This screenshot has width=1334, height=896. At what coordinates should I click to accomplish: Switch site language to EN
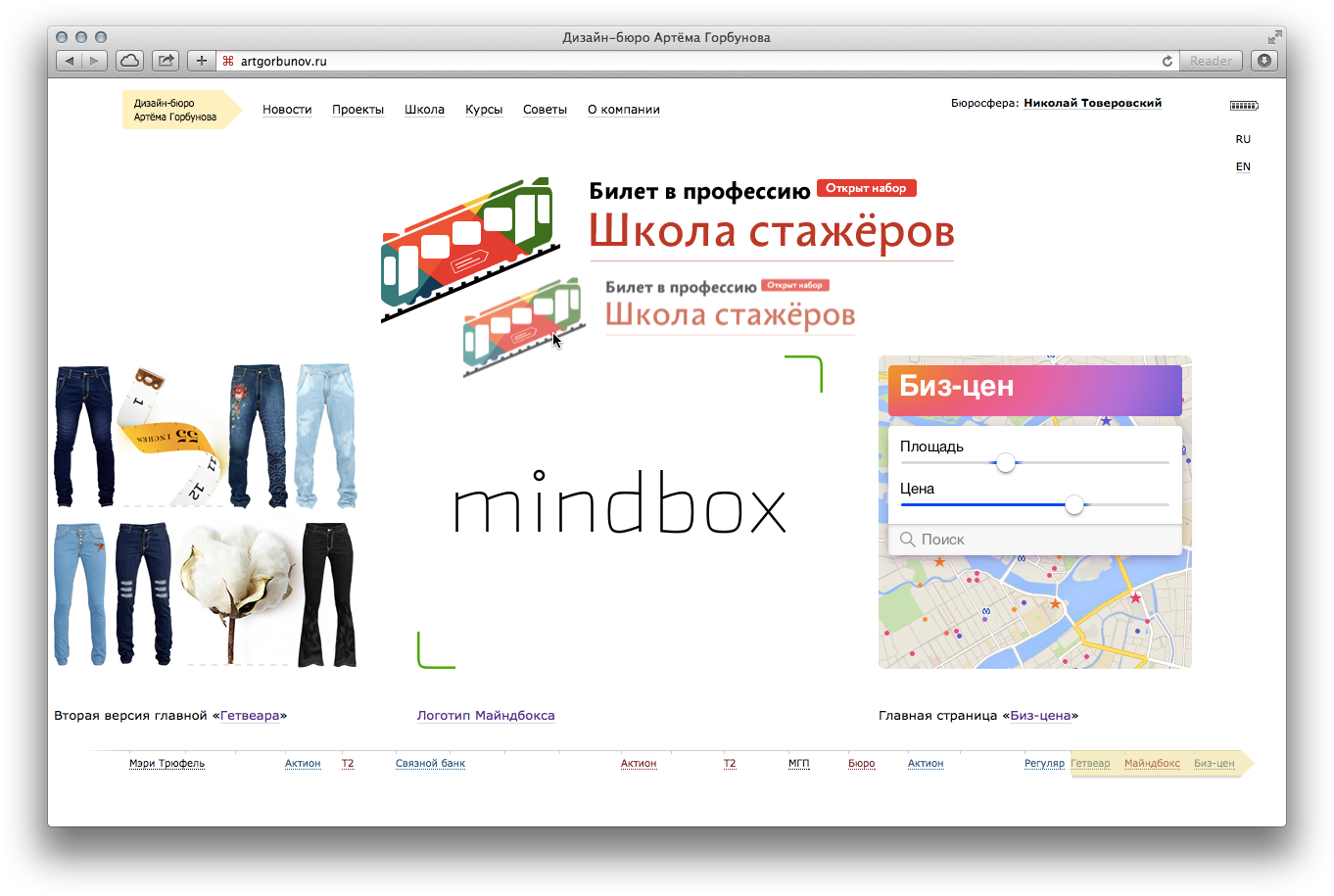(1243, 166)
